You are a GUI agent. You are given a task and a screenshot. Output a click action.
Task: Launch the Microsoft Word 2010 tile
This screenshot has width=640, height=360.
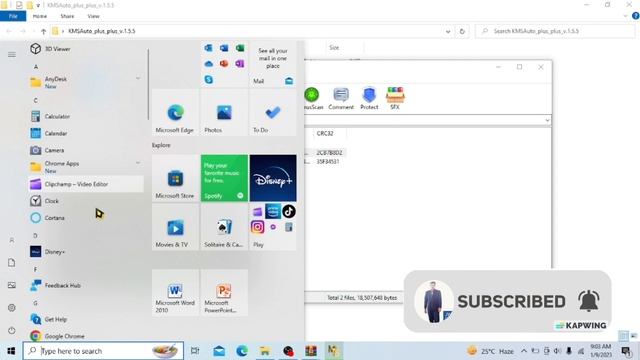(x=175, y=293)
